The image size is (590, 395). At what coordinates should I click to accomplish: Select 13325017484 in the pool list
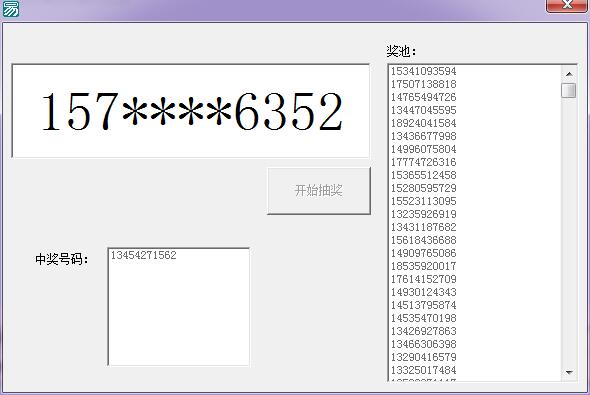(423, 370)
